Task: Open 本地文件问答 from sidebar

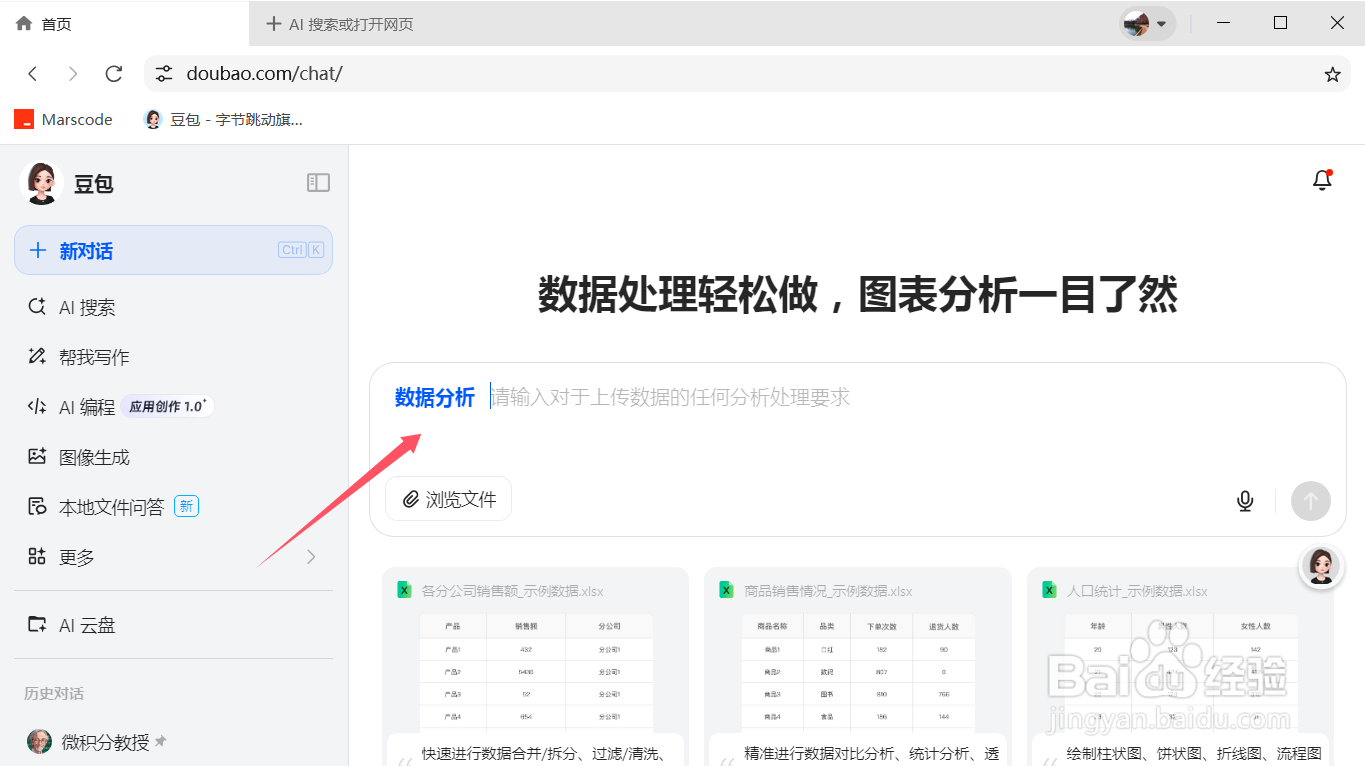Action: (173, 507)
